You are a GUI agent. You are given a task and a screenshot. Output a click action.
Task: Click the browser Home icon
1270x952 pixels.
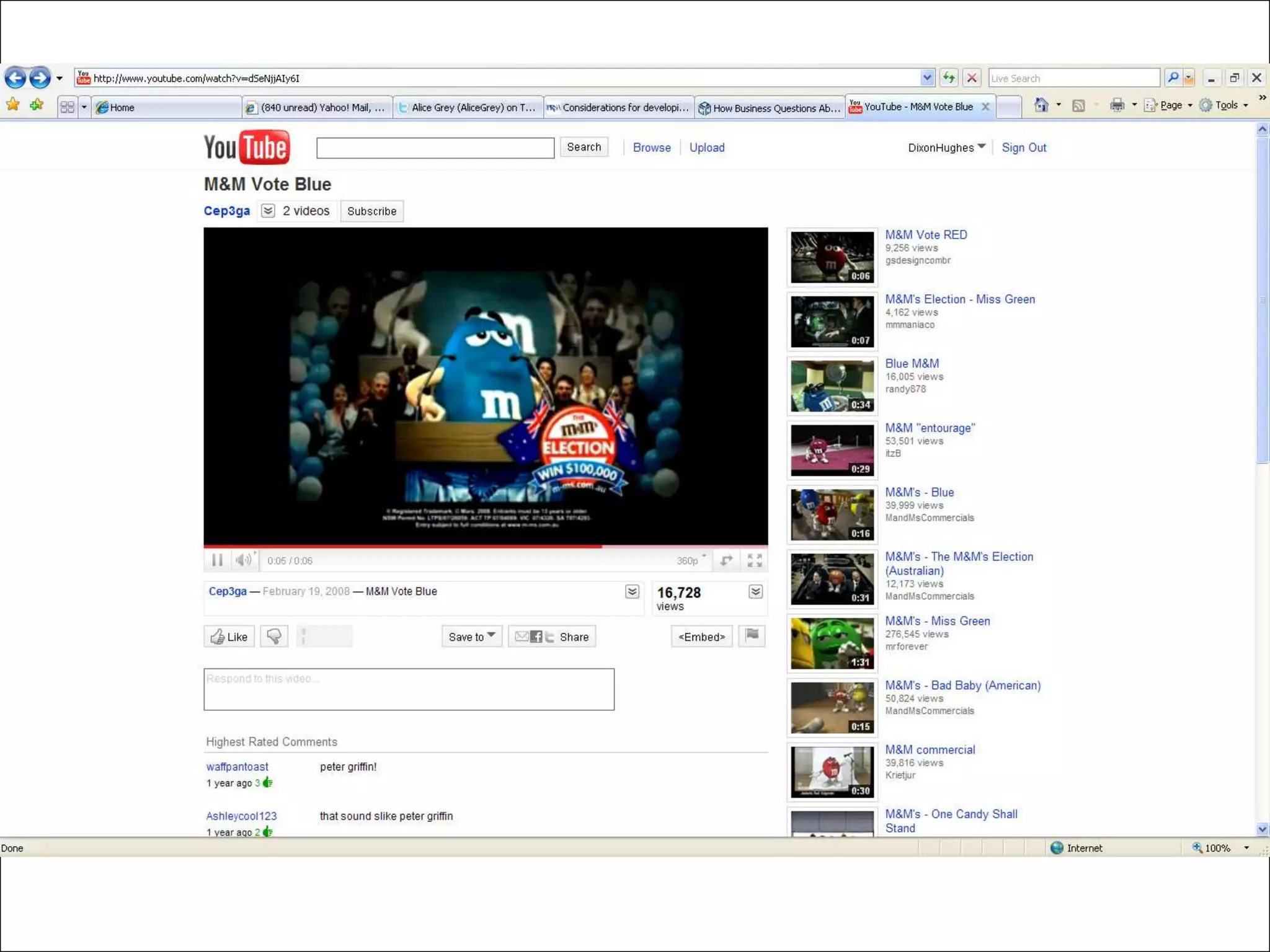[1041, 105]
